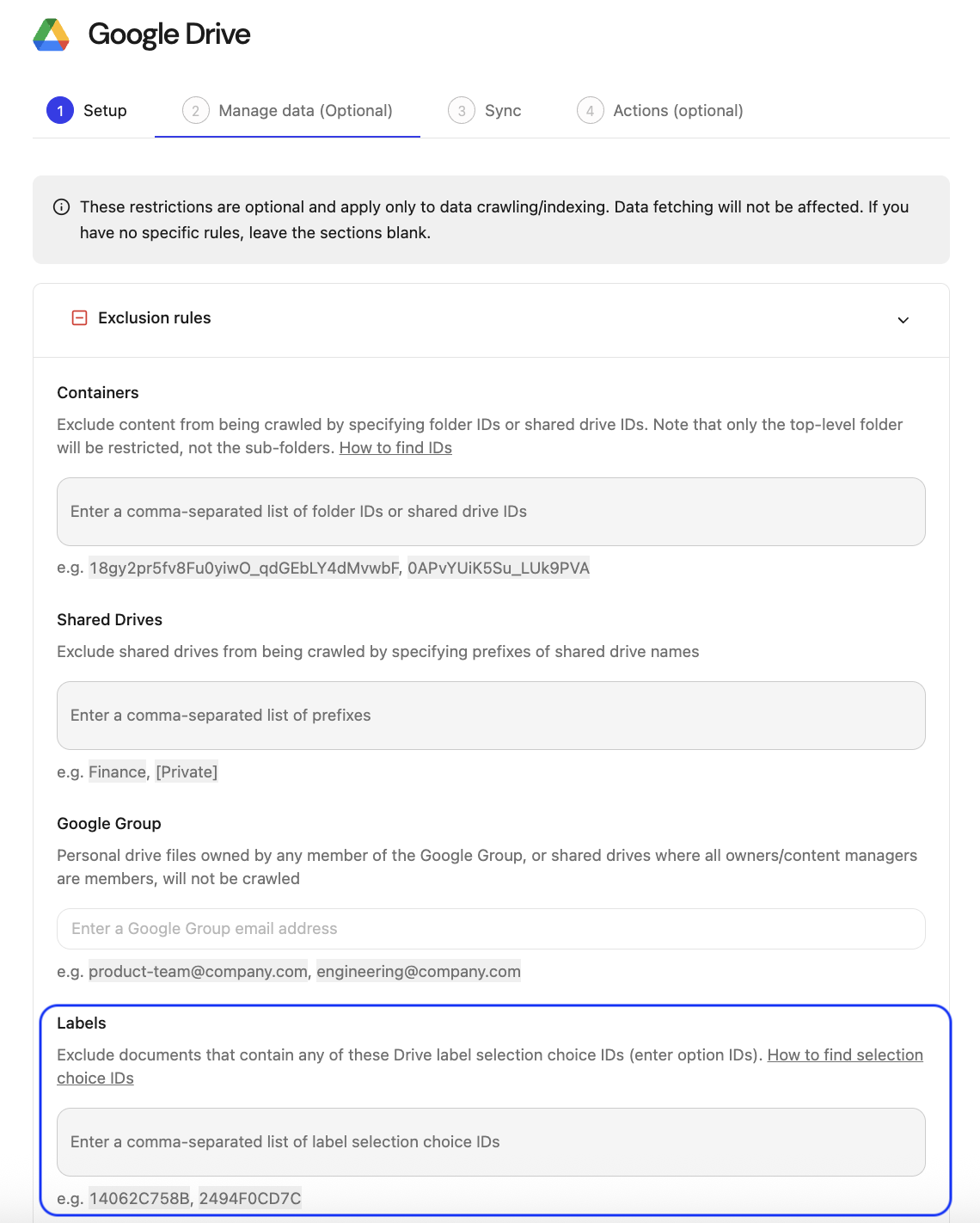This screenshot has width=980, height=1223.
Task: Click the red minus icon beside Exclusion rules
Action: click(x=79, y=318)
